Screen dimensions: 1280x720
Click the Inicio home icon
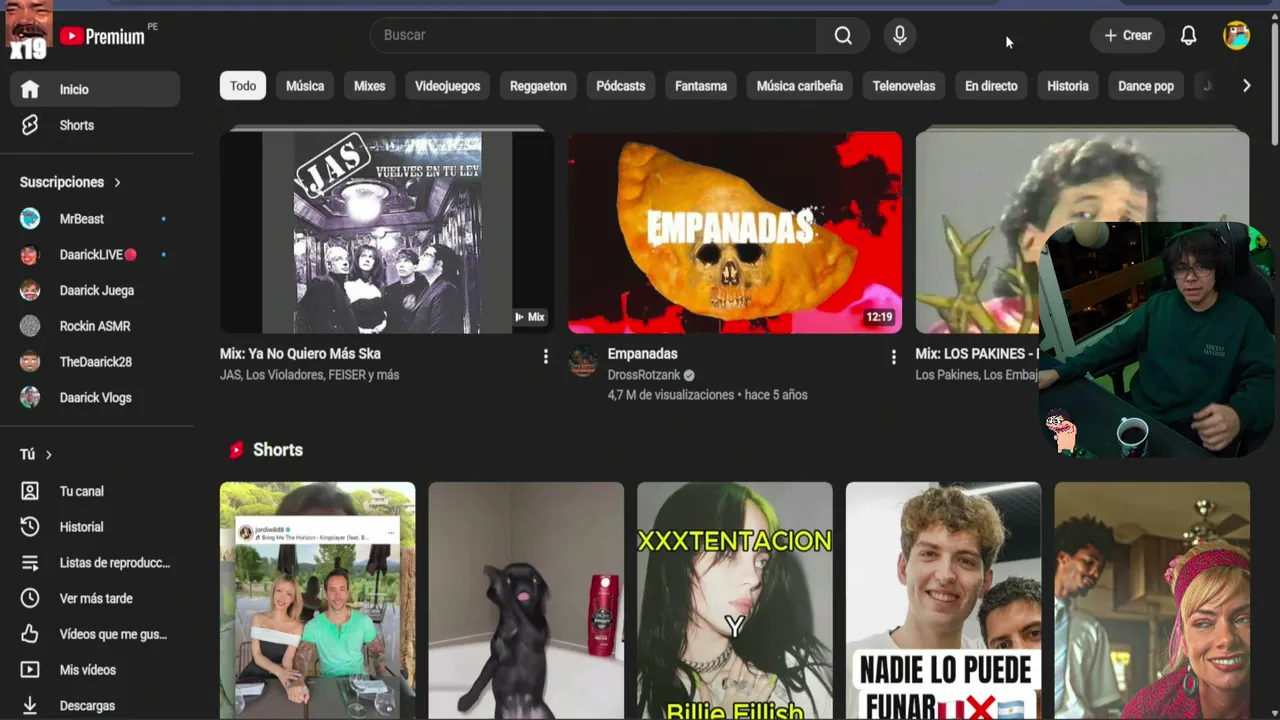pos(30,89)
